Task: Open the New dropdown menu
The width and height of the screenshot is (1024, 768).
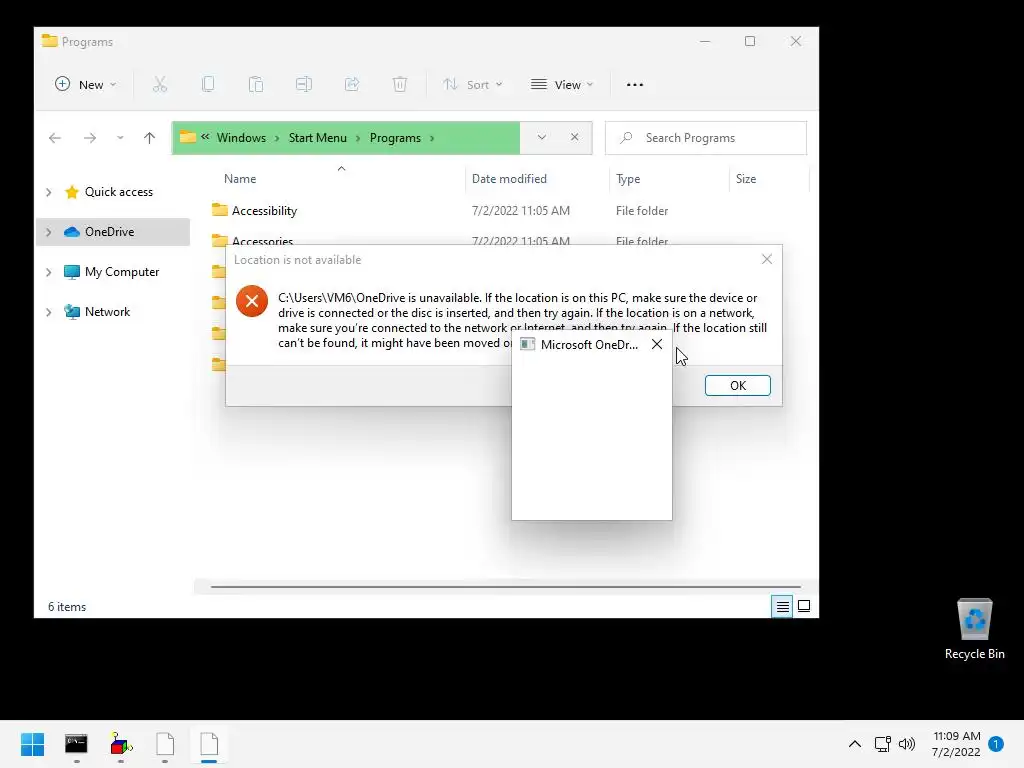Action: tap(86, 84)
